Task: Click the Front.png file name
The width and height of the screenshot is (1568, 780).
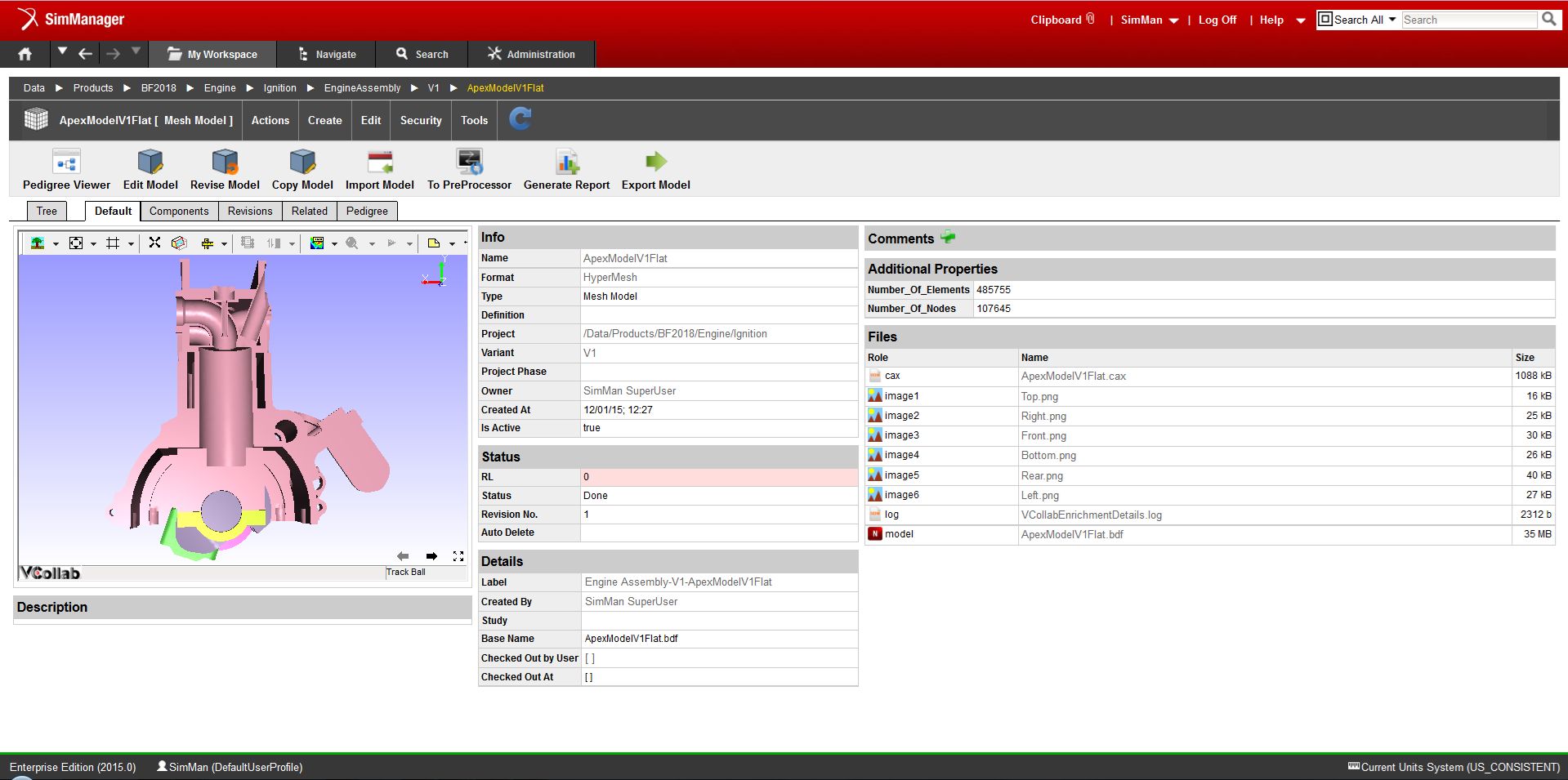Action: pyautogui.click(x=1043, y=435)
